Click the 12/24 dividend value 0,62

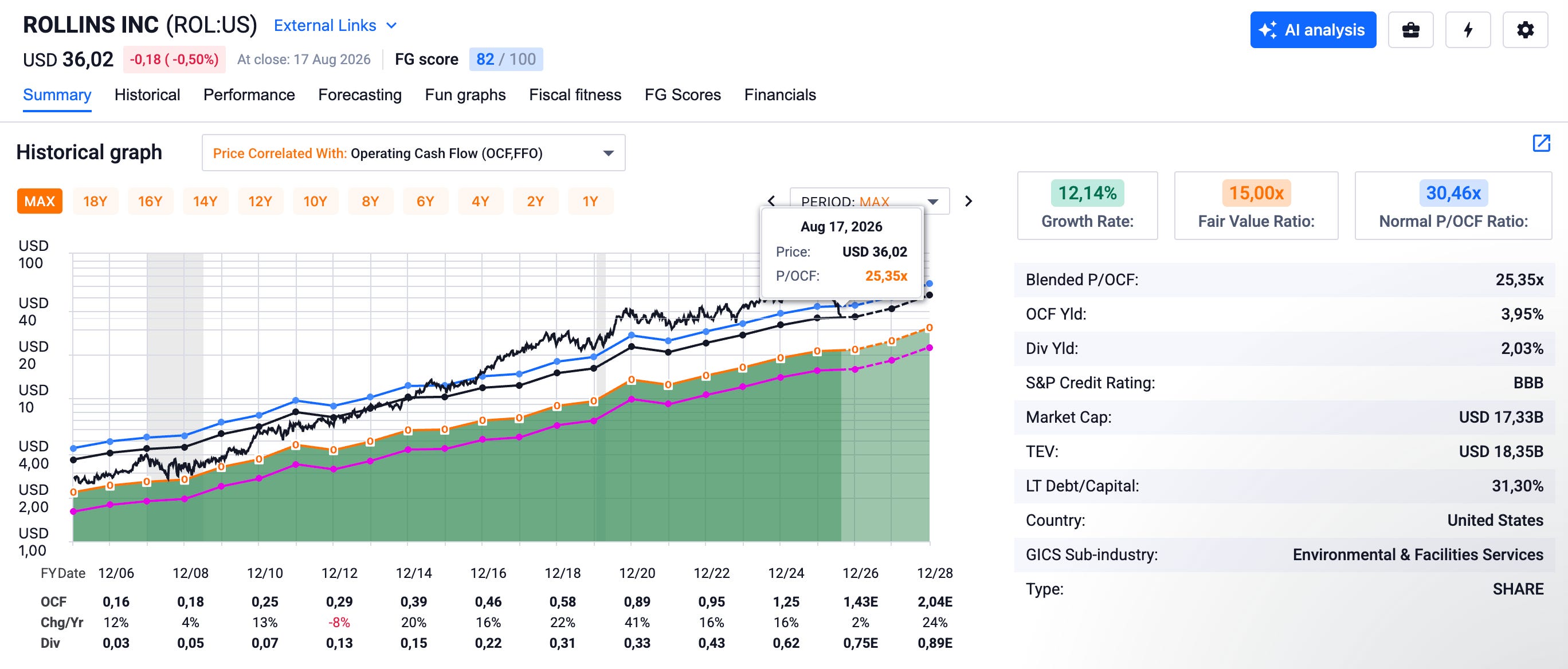click(x=786, y=643)
